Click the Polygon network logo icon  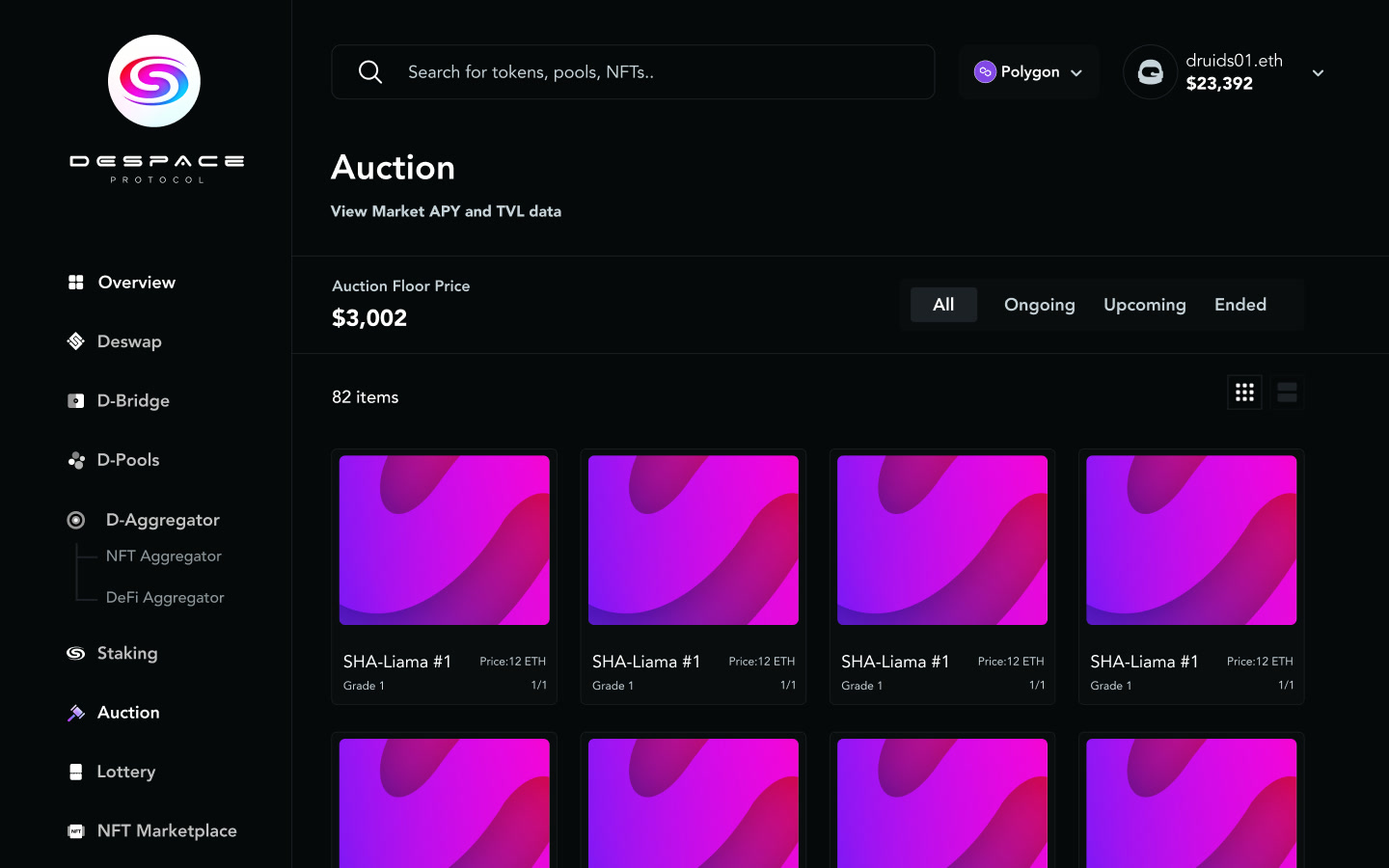(x=985, y=72)
